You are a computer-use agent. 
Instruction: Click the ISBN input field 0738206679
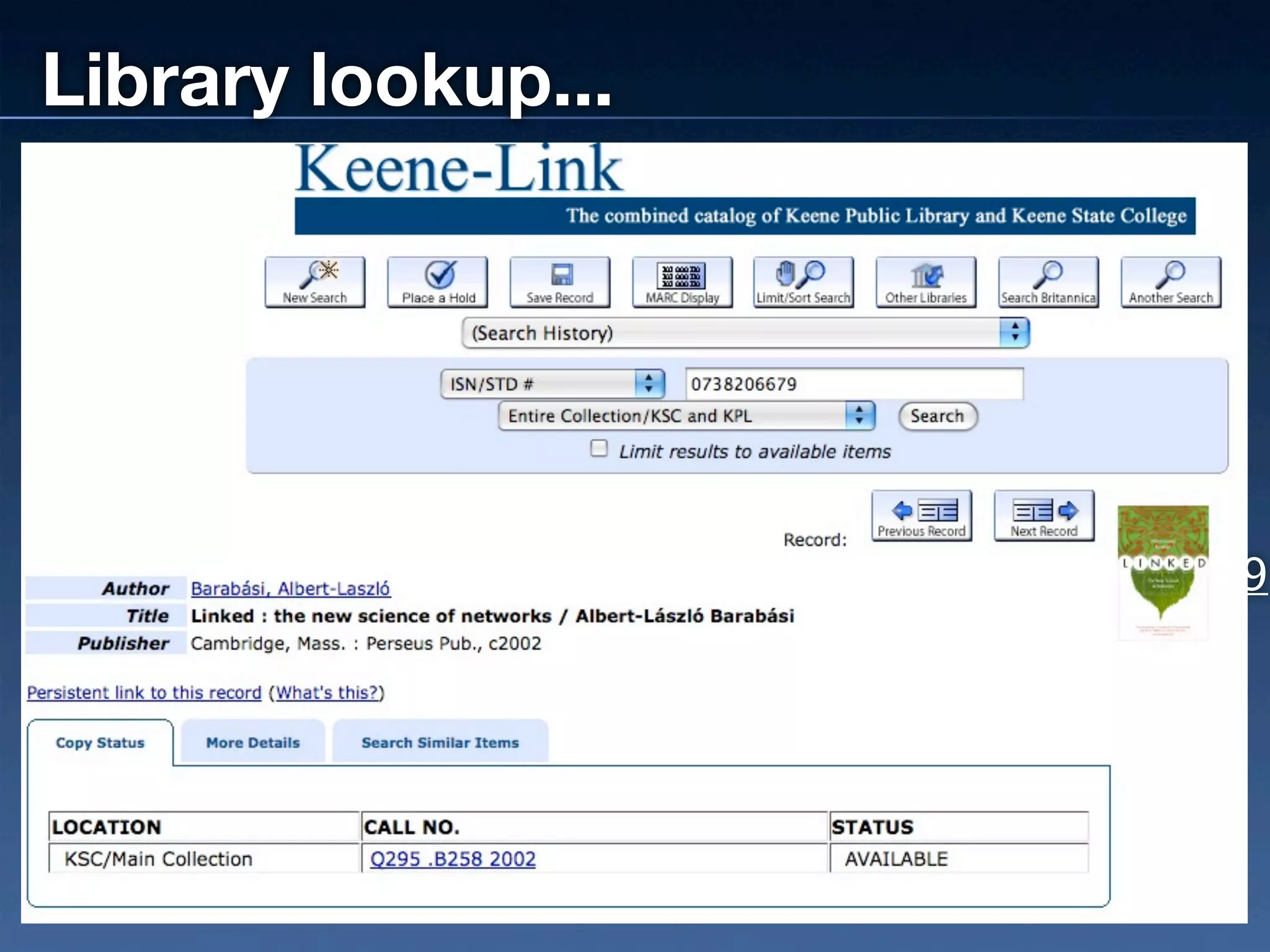click(x=854, y=384)
